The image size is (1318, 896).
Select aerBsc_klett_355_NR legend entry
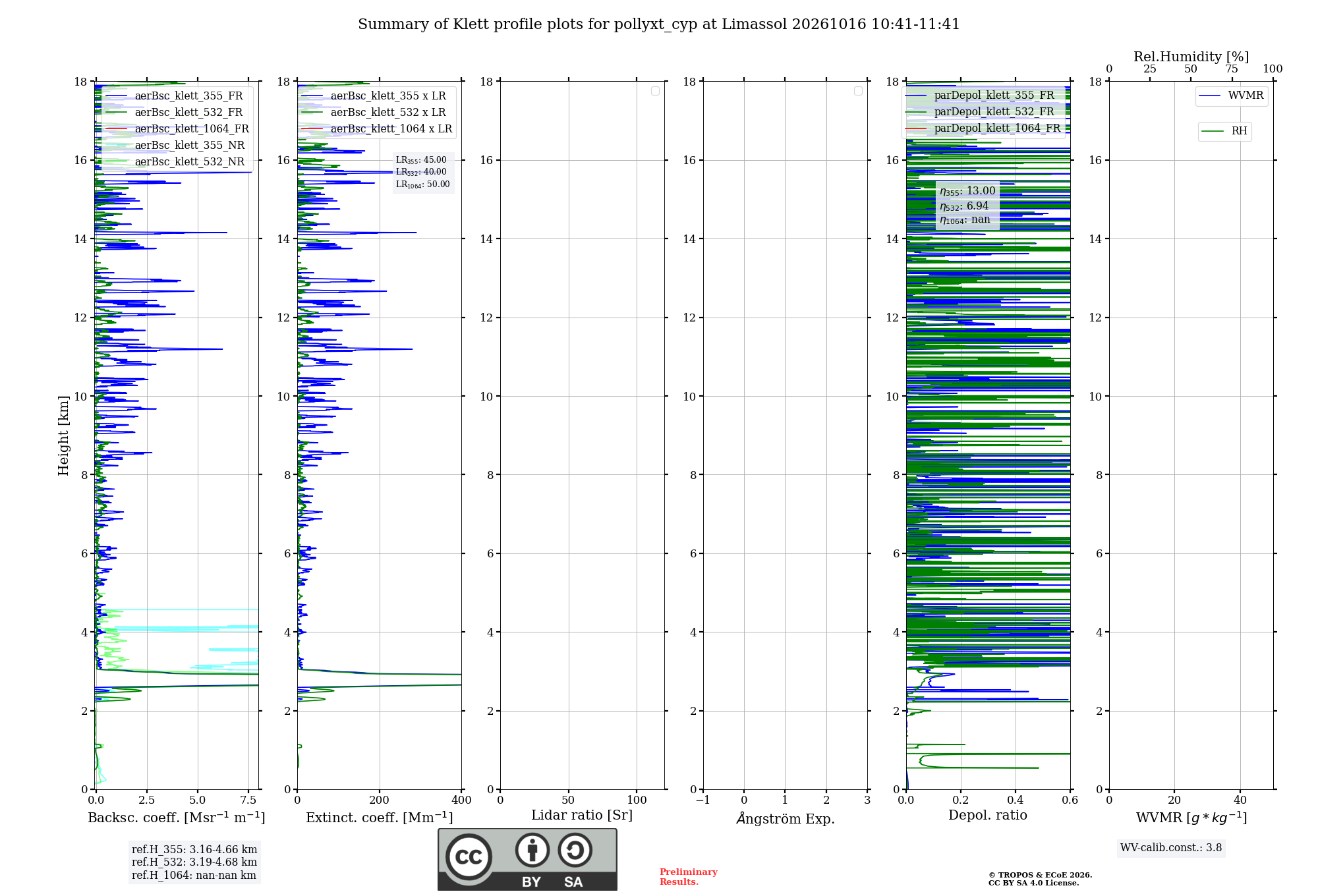coord(176,146)
